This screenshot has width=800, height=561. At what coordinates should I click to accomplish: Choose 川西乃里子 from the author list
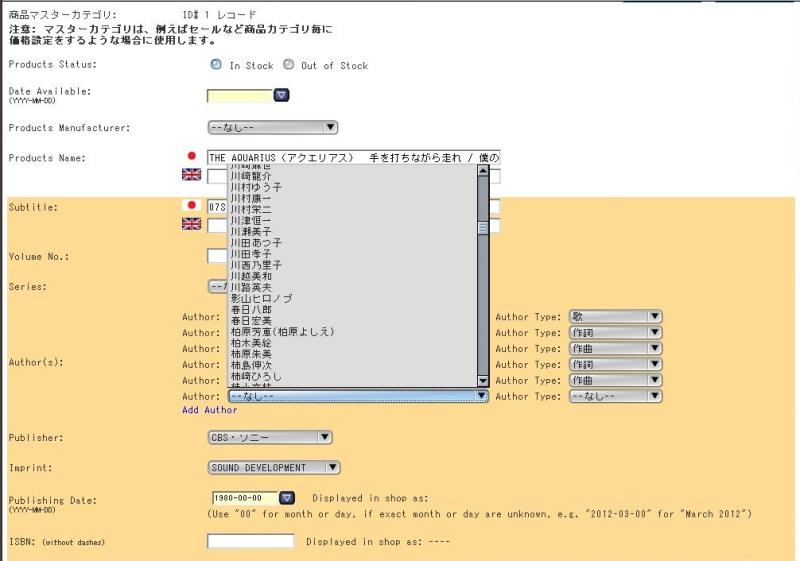pos(353,265)
